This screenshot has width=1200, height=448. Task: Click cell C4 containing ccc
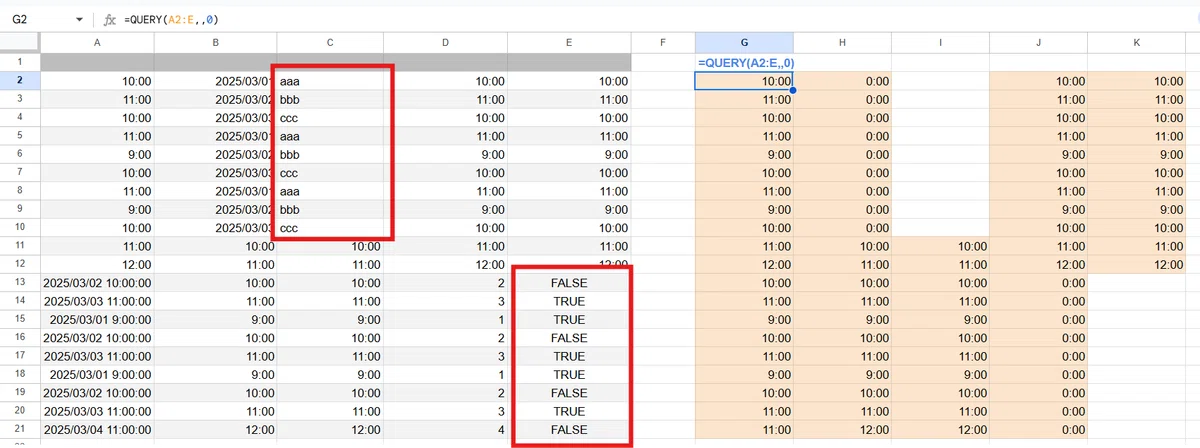pyautogui.click(x=331, y=118)
